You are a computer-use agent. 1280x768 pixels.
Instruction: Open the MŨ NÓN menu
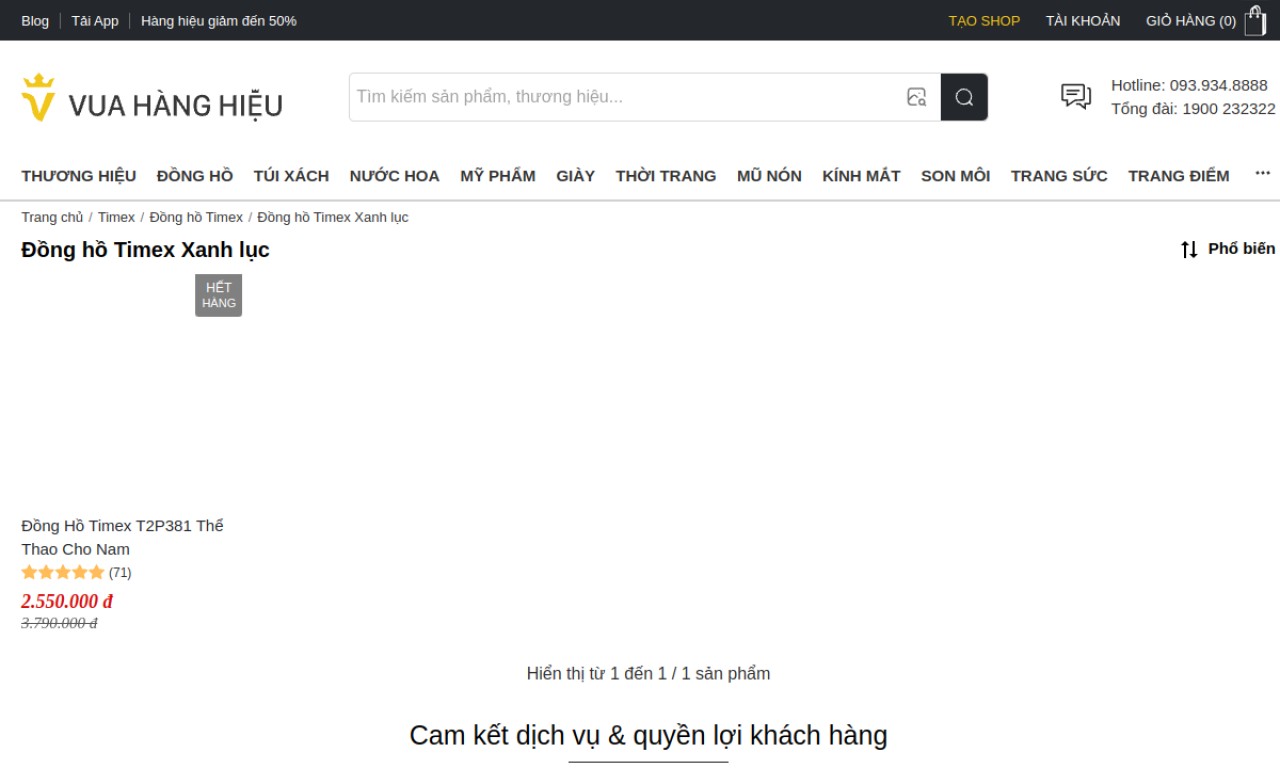tap(769, 176)
